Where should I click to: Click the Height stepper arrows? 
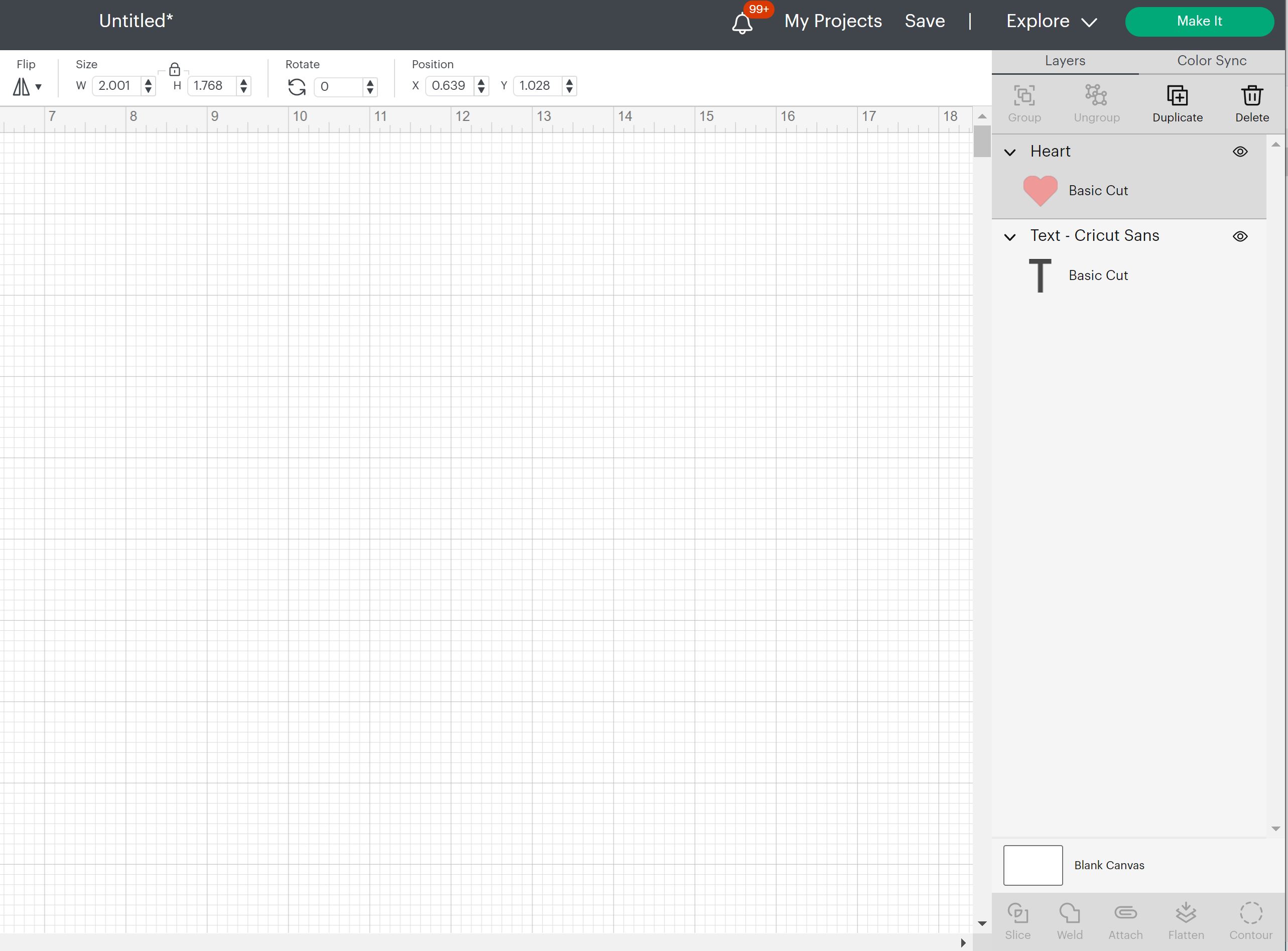coord(243,86)
